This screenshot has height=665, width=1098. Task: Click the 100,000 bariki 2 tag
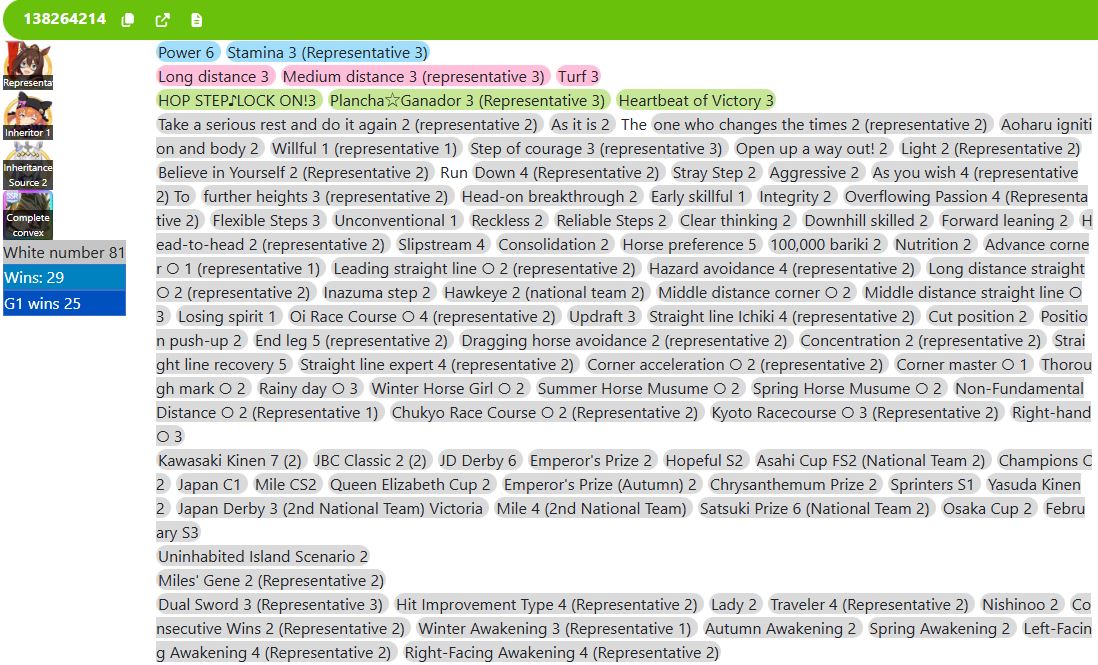826,244
